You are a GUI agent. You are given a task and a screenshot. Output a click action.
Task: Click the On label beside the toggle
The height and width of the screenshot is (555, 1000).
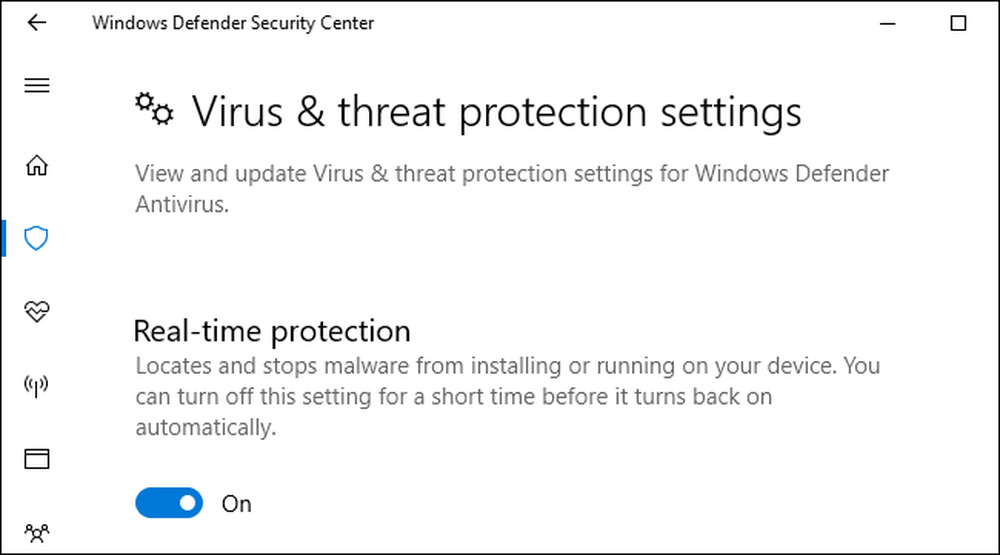tap(236, 504)
